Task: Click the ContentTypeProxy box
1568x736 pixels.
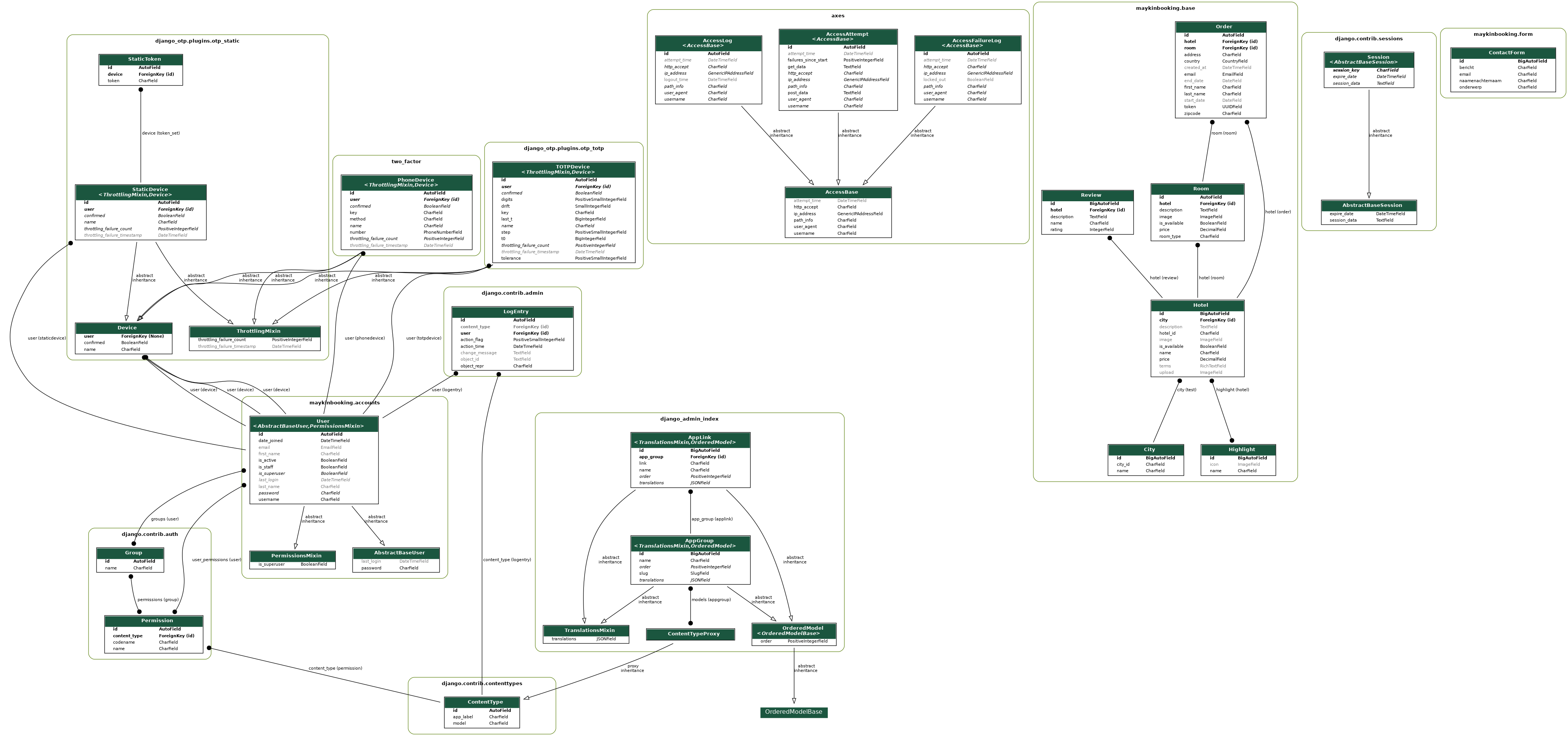Action: pyautogui.click(x=690, y=634)
